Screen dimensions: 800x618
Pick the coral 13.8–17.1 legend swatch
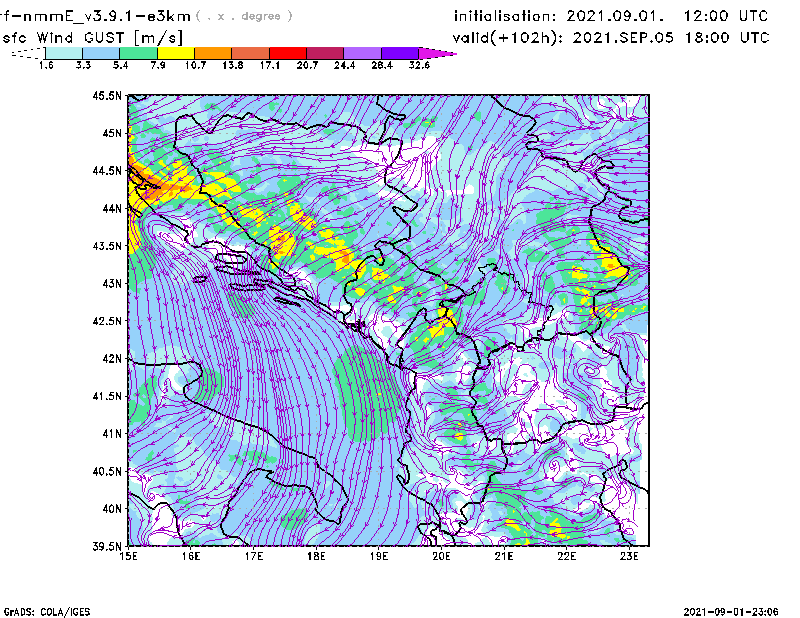tap(251, 53)
